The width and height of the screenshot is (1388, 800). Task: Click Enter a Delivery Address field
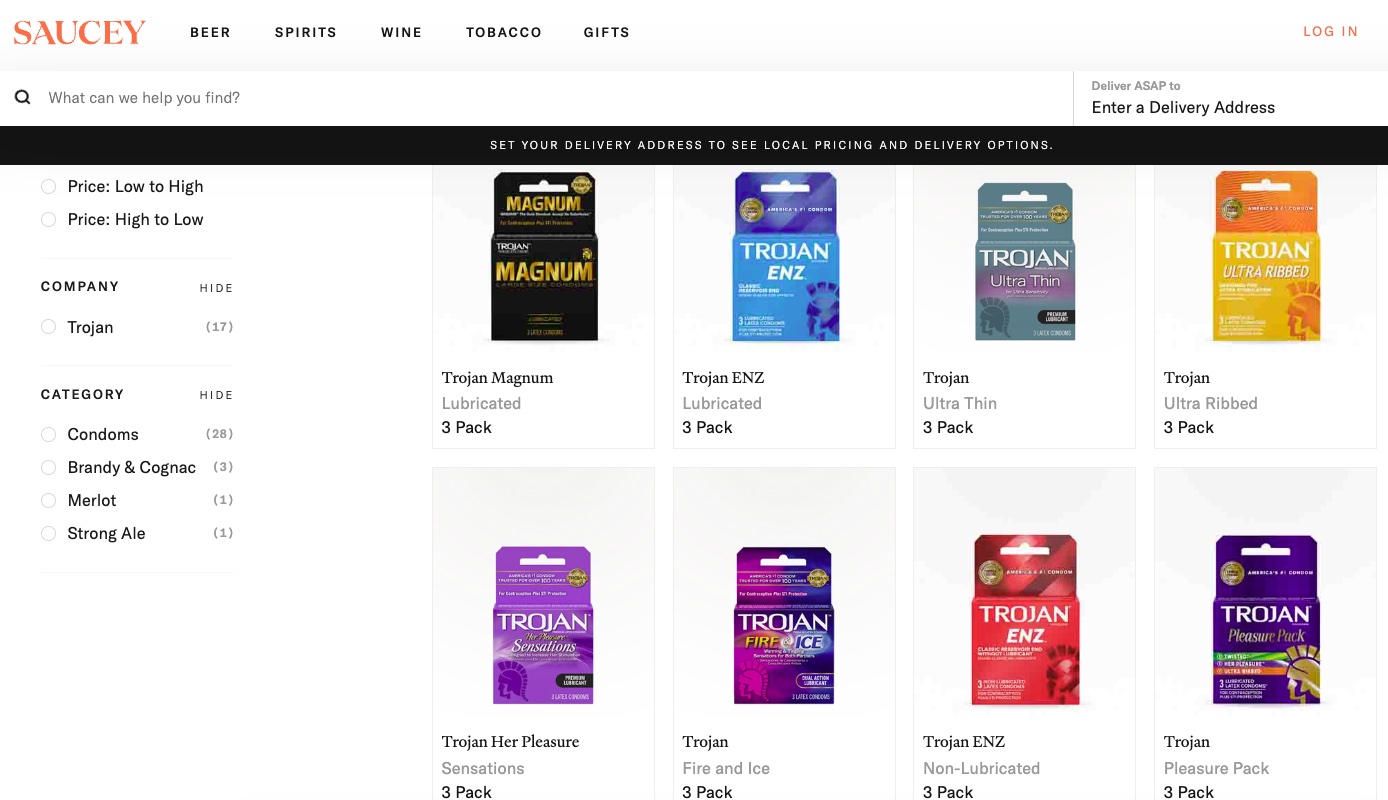click(x=1230, y=98)
